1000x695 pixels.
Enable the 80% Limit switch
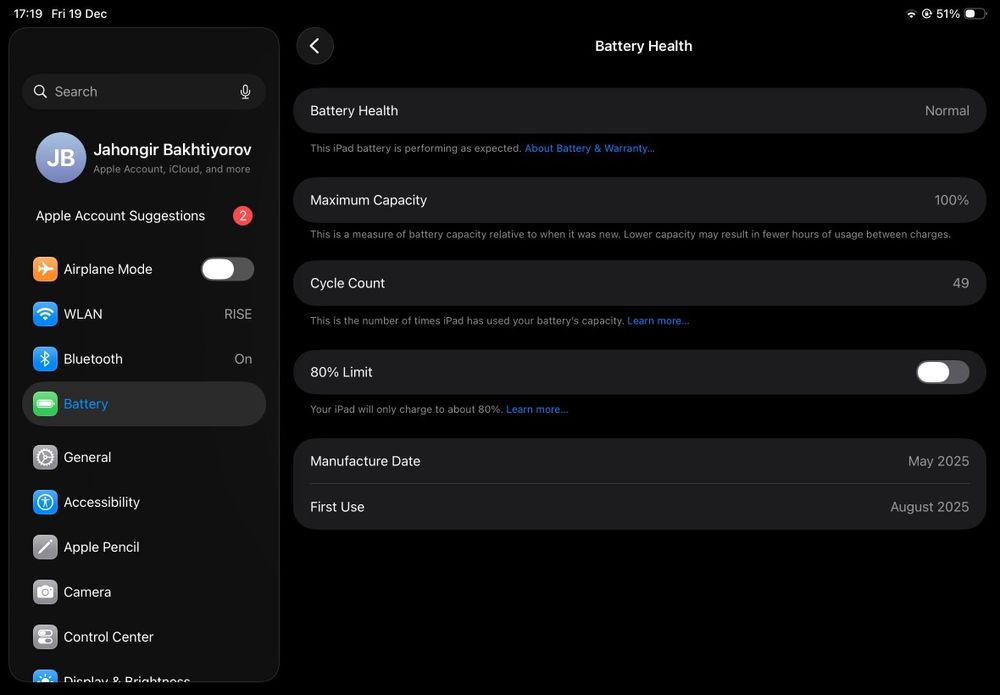coord(943,372)
